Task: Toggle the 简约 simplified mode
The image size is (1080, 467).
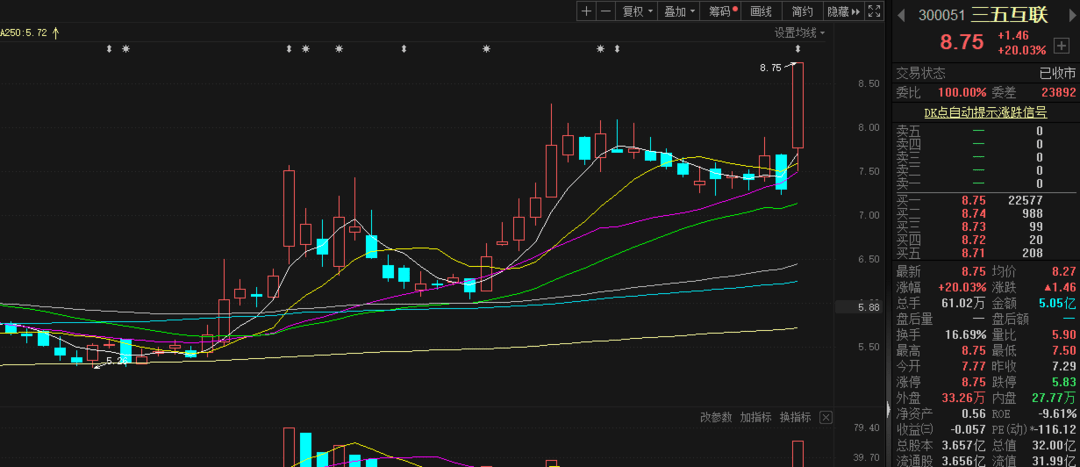Action: click(x=802, y=11)
